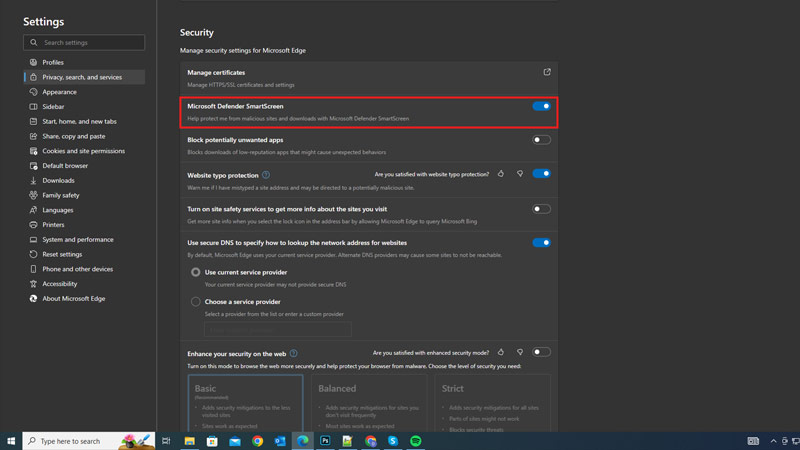The height and width of the screenshot is (450, 800).
Task: Open Cookies and site permissions icon
Action: coord(33,151)
